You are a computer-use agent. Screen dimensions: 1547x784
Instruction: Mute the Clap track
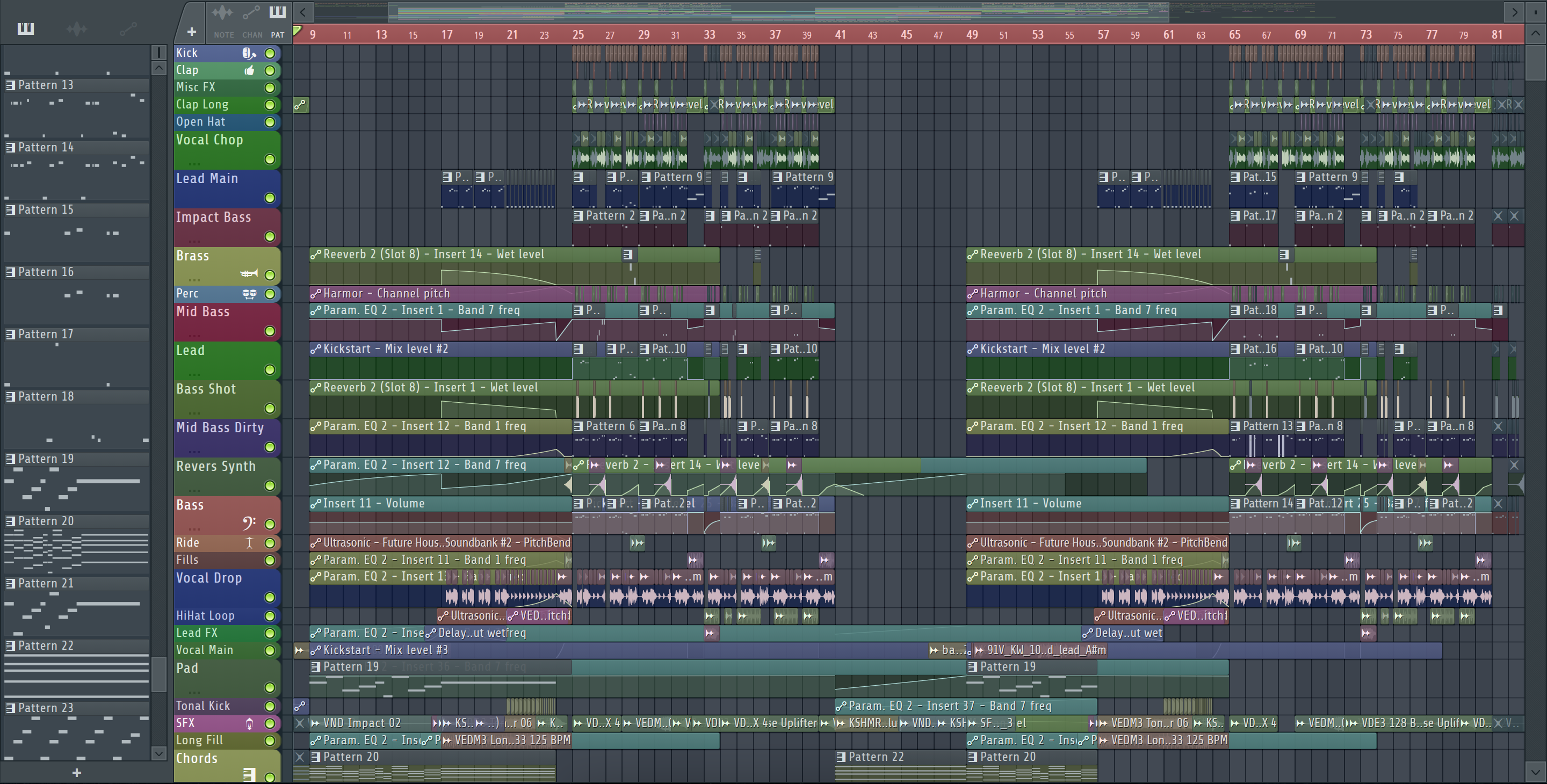coord(270,71)
